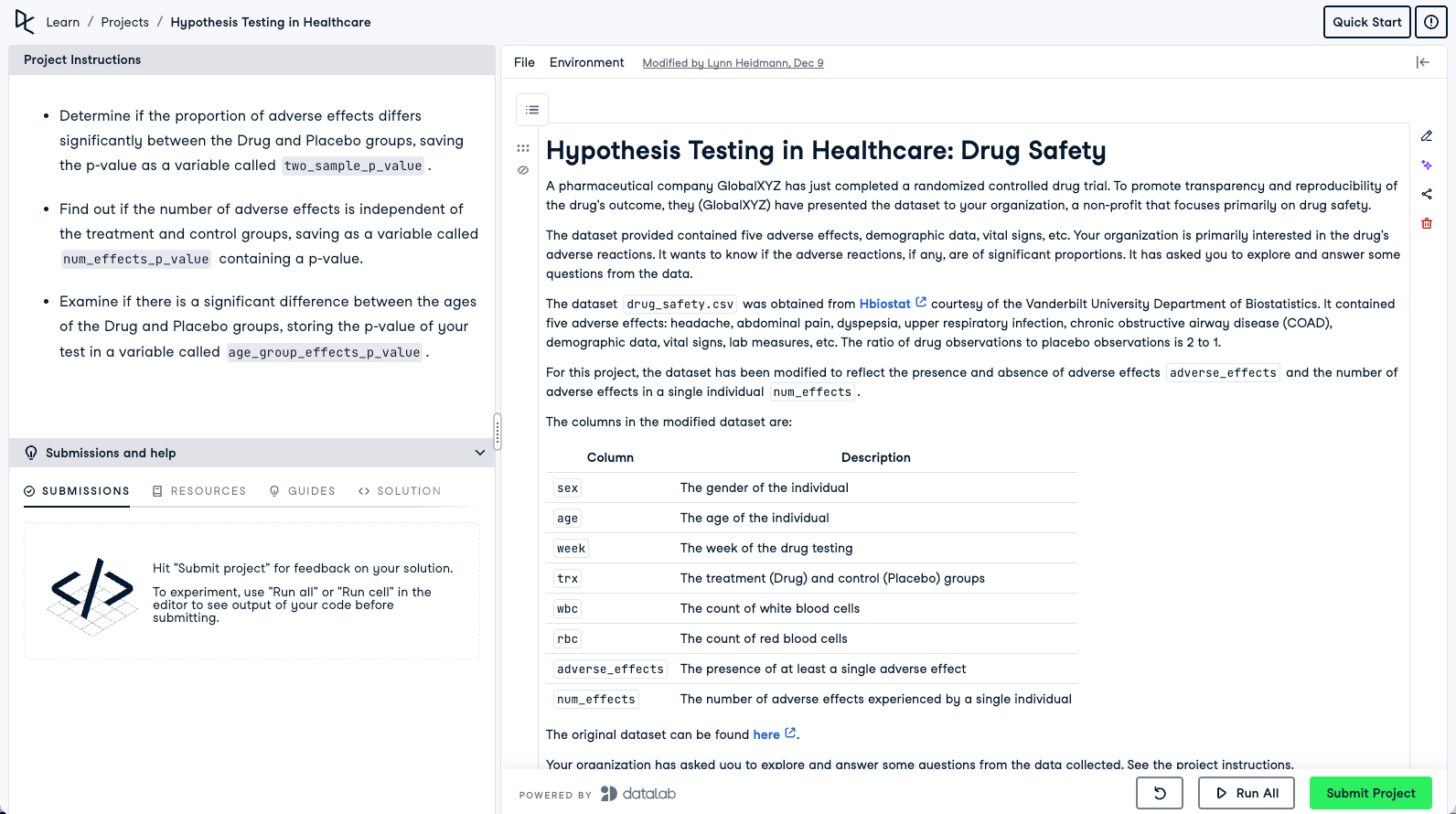Open the File menu
Screen dimensions: 1456x814
(x=524, y=62)
